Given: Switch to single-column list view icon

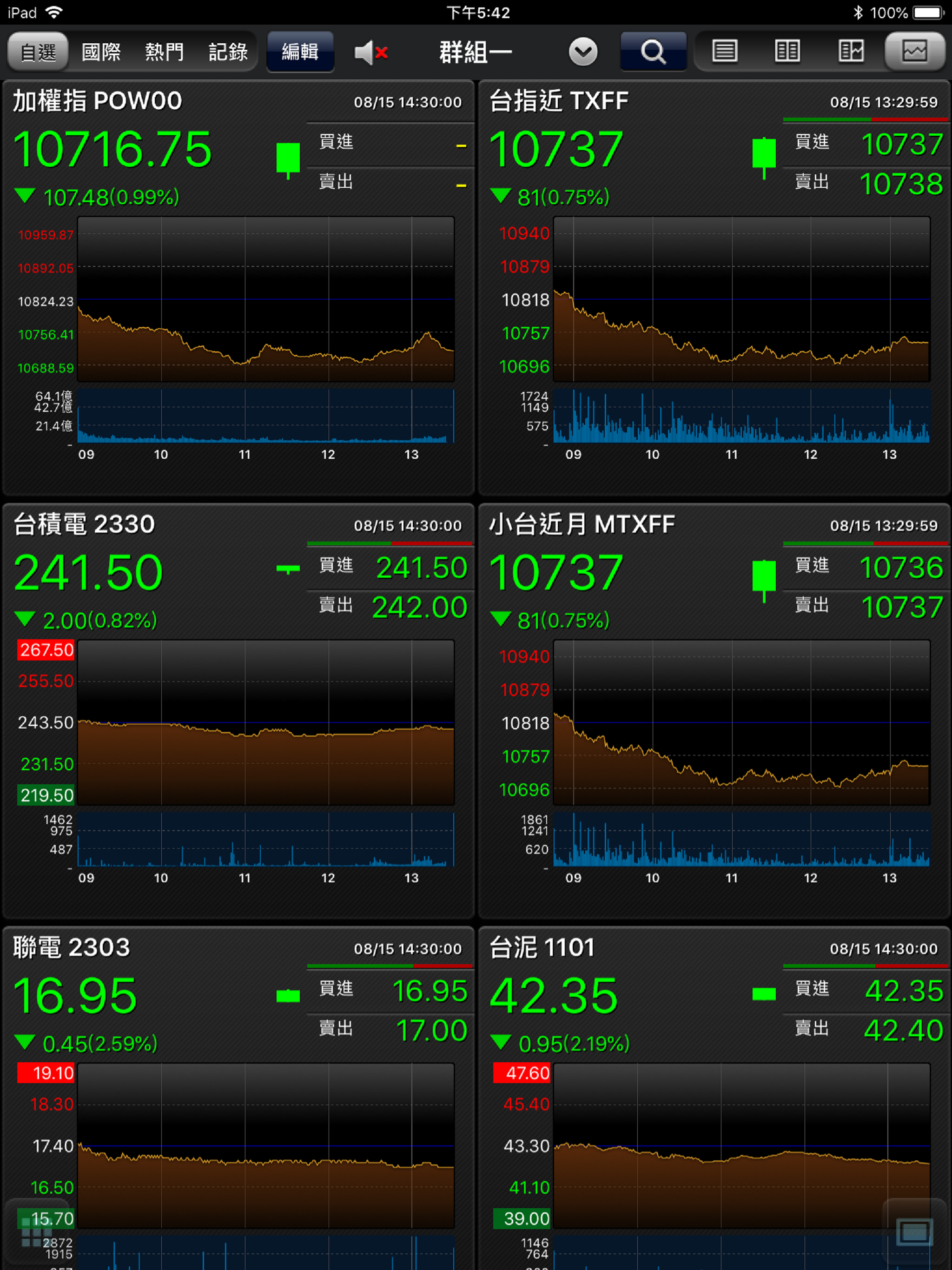Looking at the screenshot, I should pos(725,51).
